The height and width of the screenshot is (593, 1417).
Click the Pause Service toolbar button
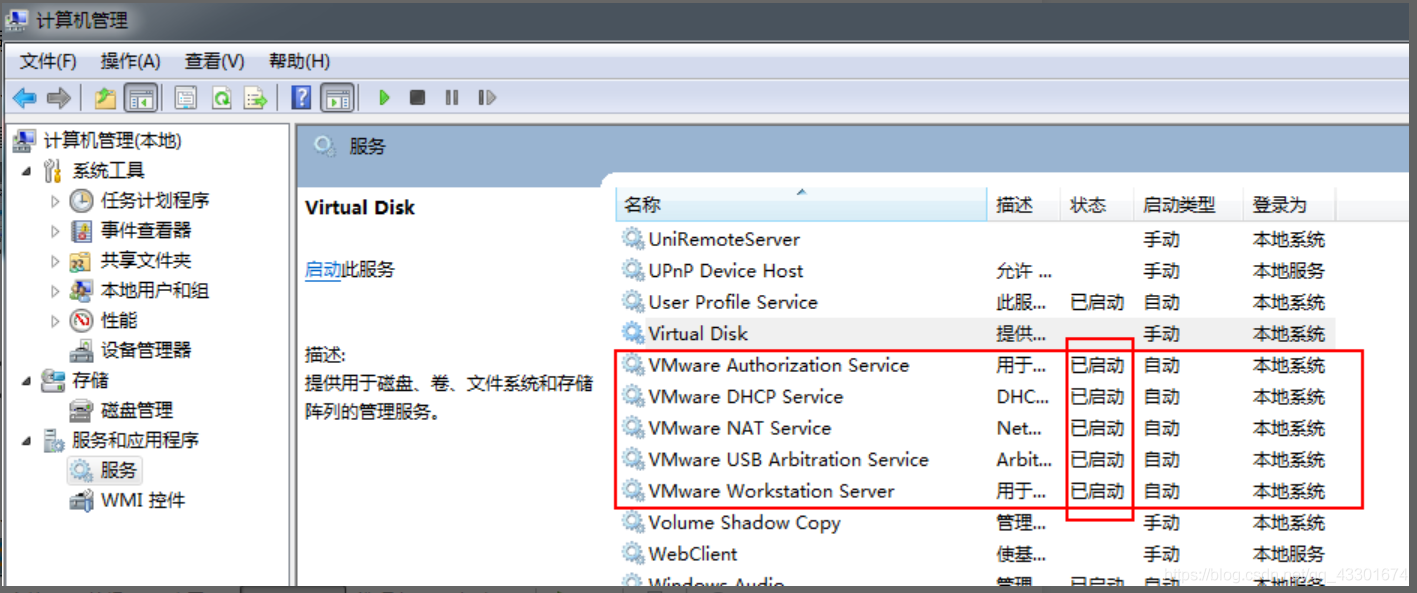tap(452, 98)
